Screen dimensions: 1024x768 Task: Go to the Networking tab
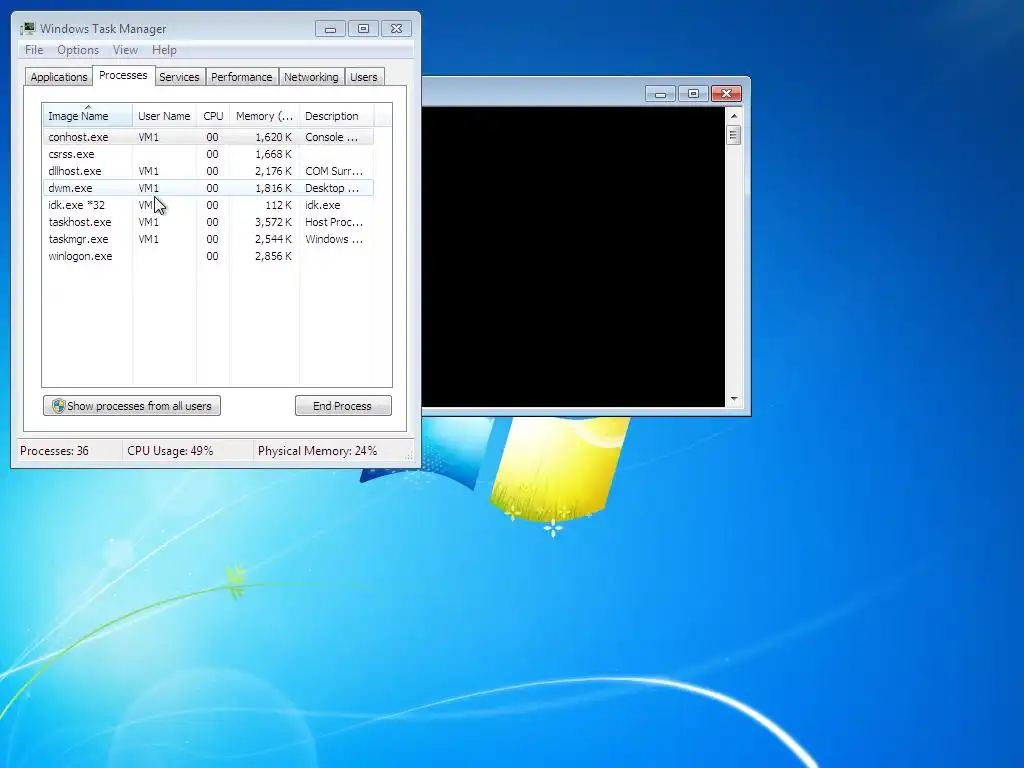(311, 77)
